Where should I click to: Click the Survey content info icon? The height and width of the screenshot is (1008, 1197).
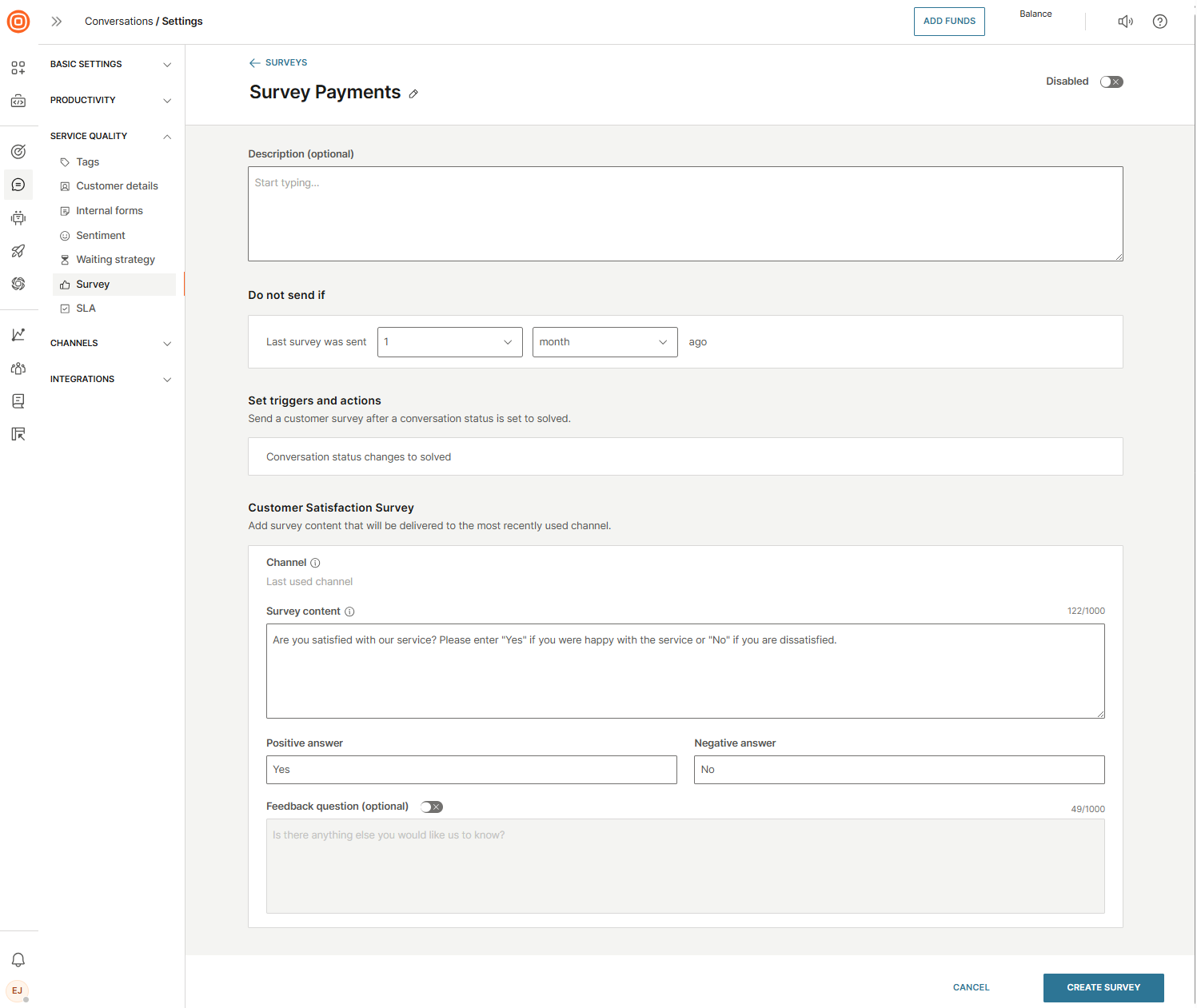pos(349,612)
